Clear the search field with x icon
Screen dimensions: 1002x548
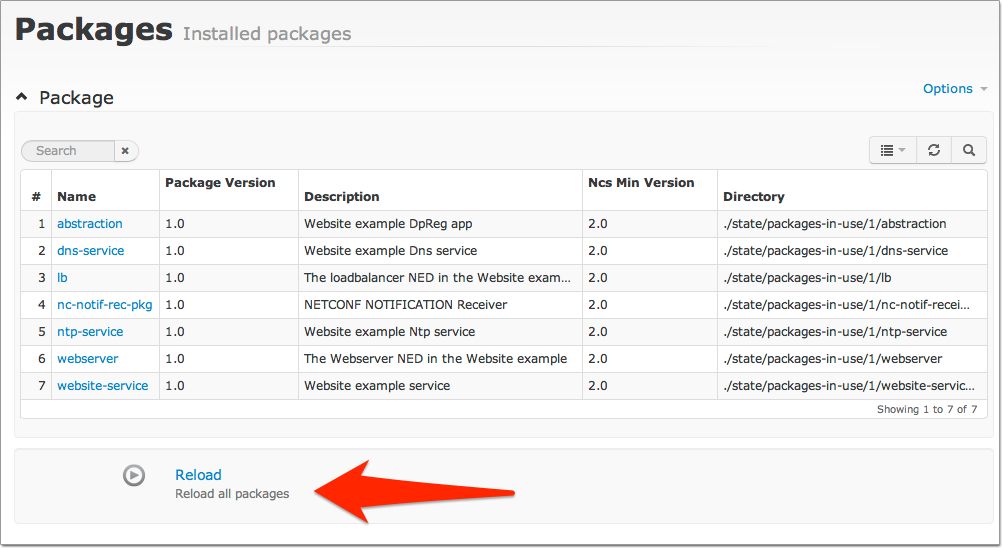tap(125, 151)
